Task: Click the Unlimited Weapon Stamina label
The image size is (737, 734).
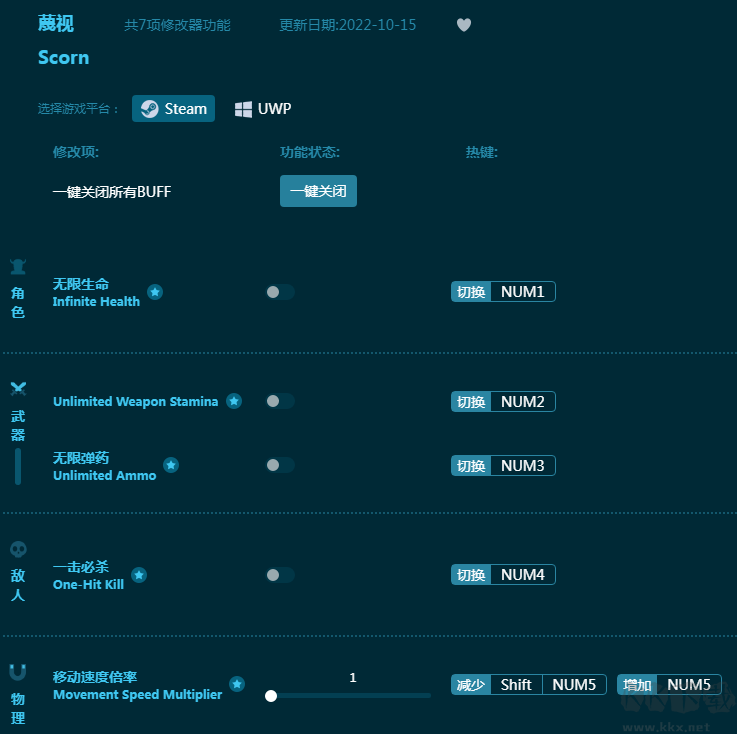Action: pos(135,401)
